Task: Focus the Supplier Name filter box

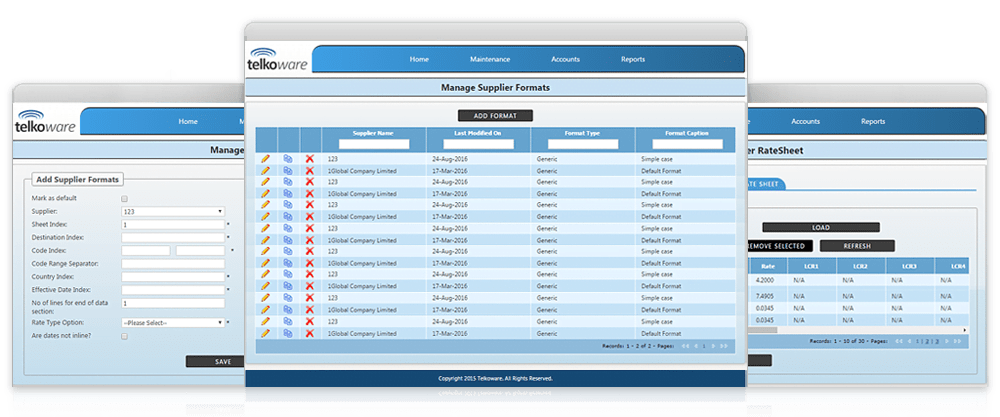Action: 374,144
